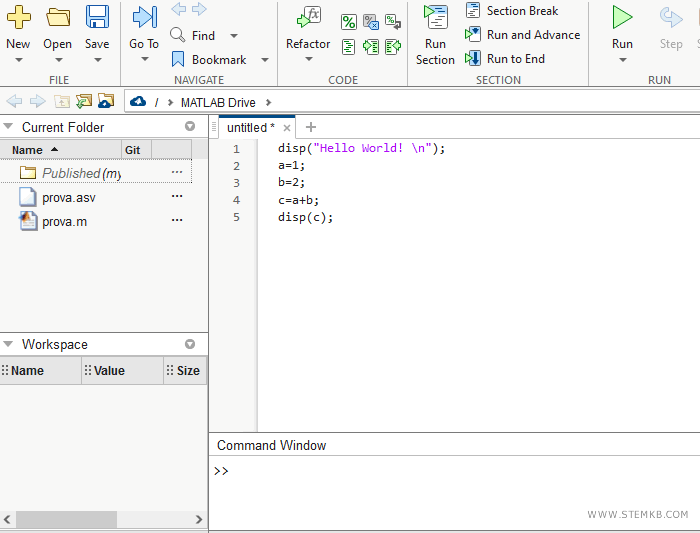Screen dimensions: 700x533
Task: Add a new editor tab
Action: [310, 127]
